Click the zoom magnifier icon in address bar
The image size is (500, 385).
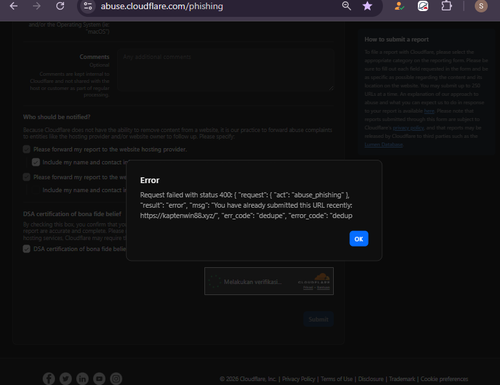coord(346,6)
